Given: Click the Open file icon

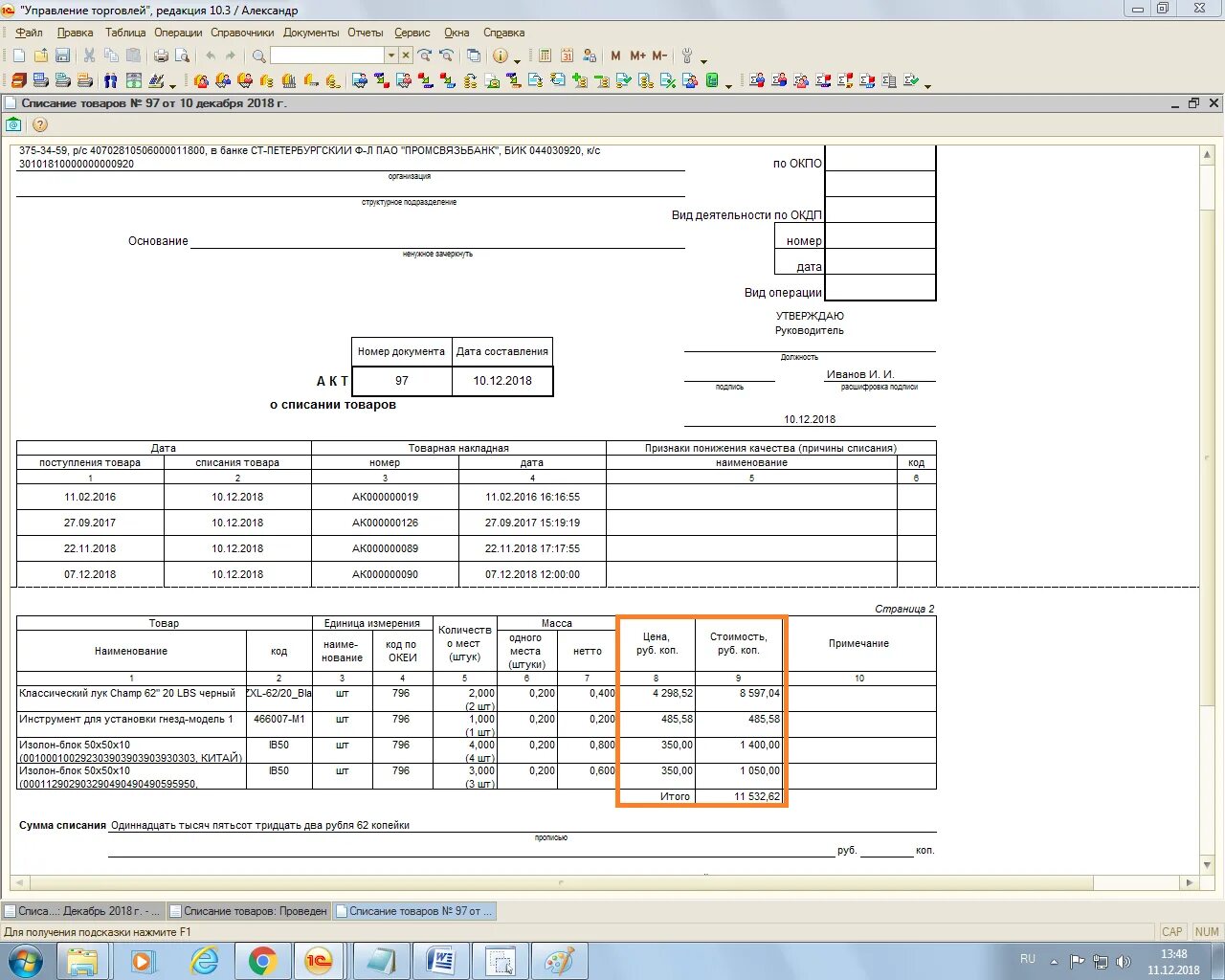Looking at the screenshot, I should click(x=41, y=56).
